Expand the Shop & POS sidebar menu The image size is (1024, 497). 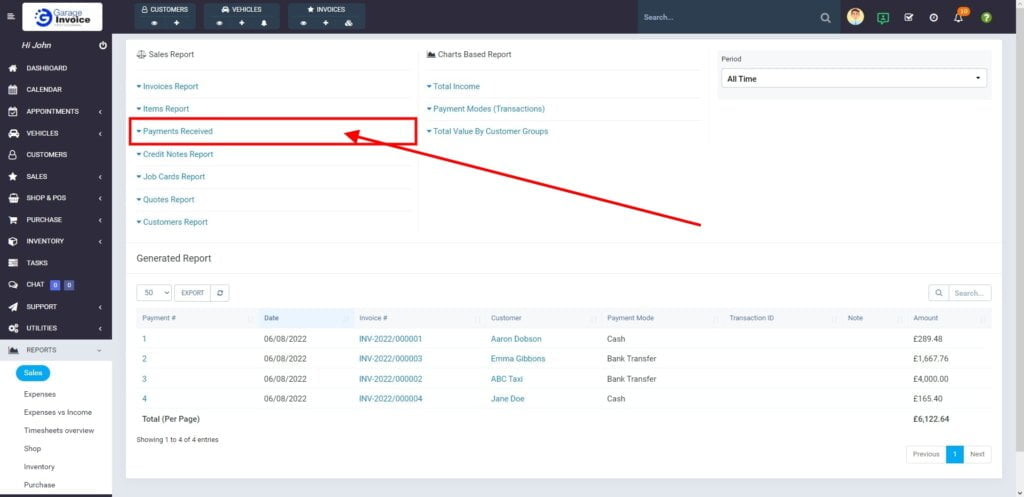(x=56, y=198)
